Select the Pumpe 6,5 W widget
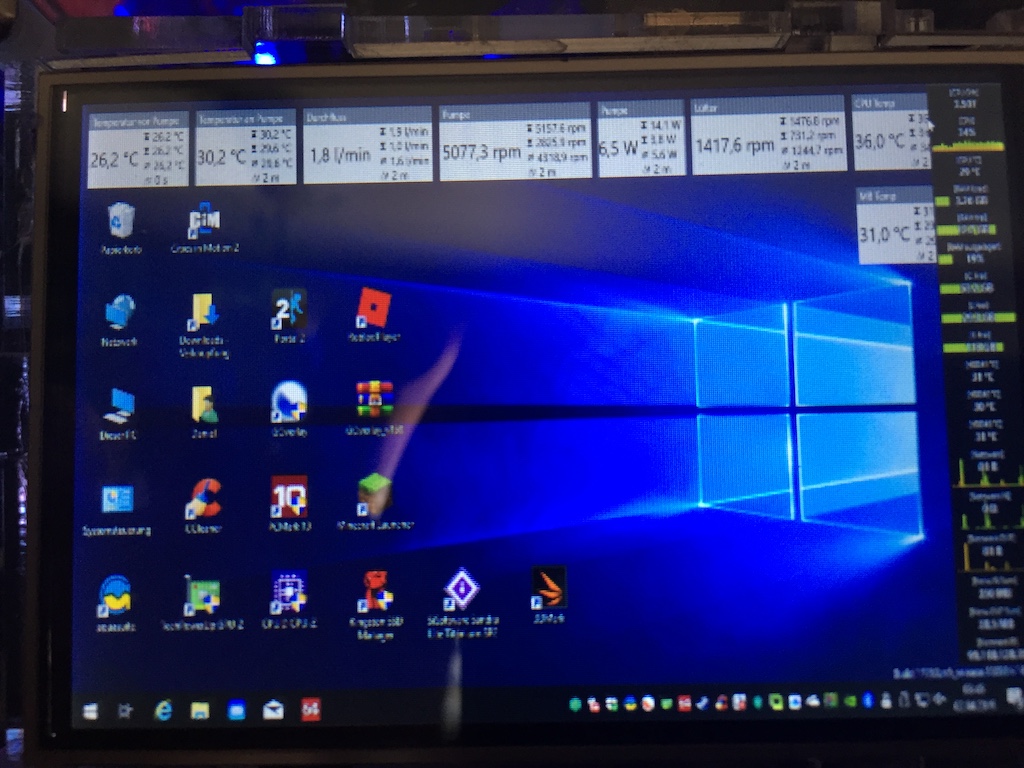 pos(641,138)
